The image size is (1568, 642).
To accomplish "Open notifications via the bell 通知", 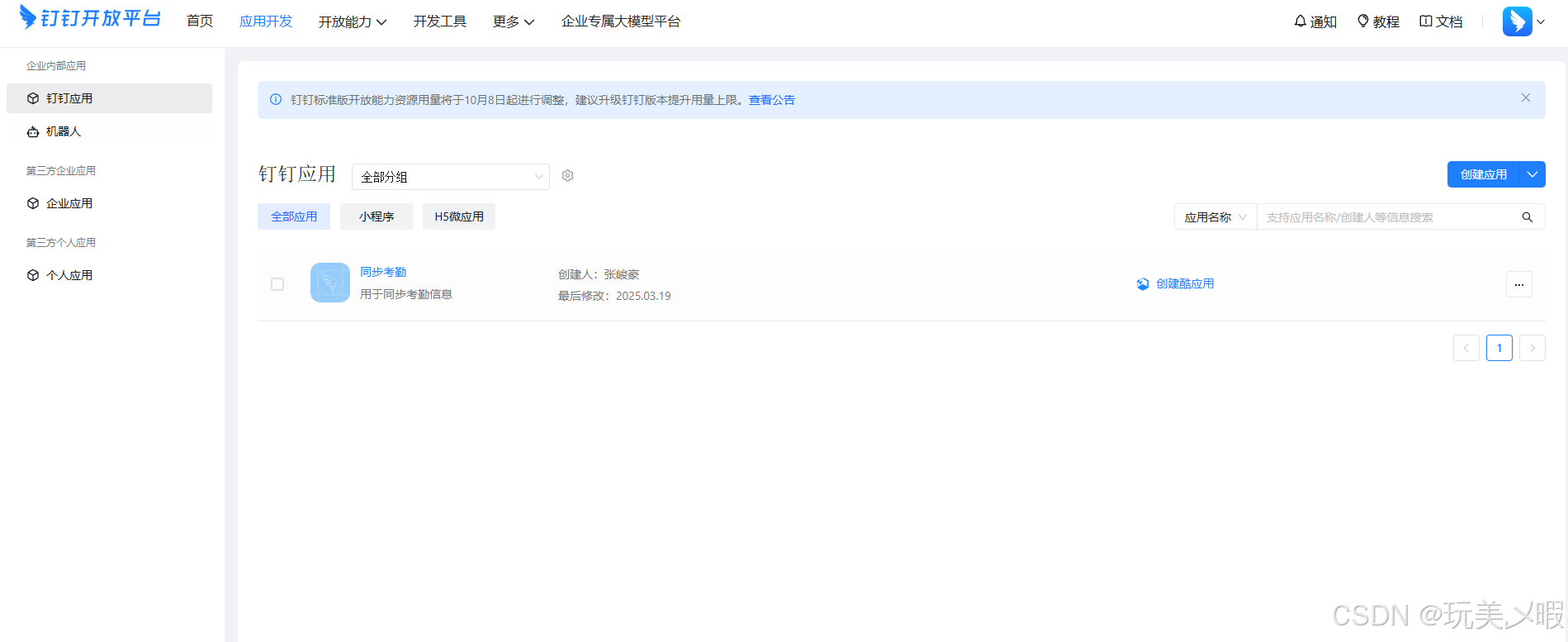I will click(x=1315, y=21).
